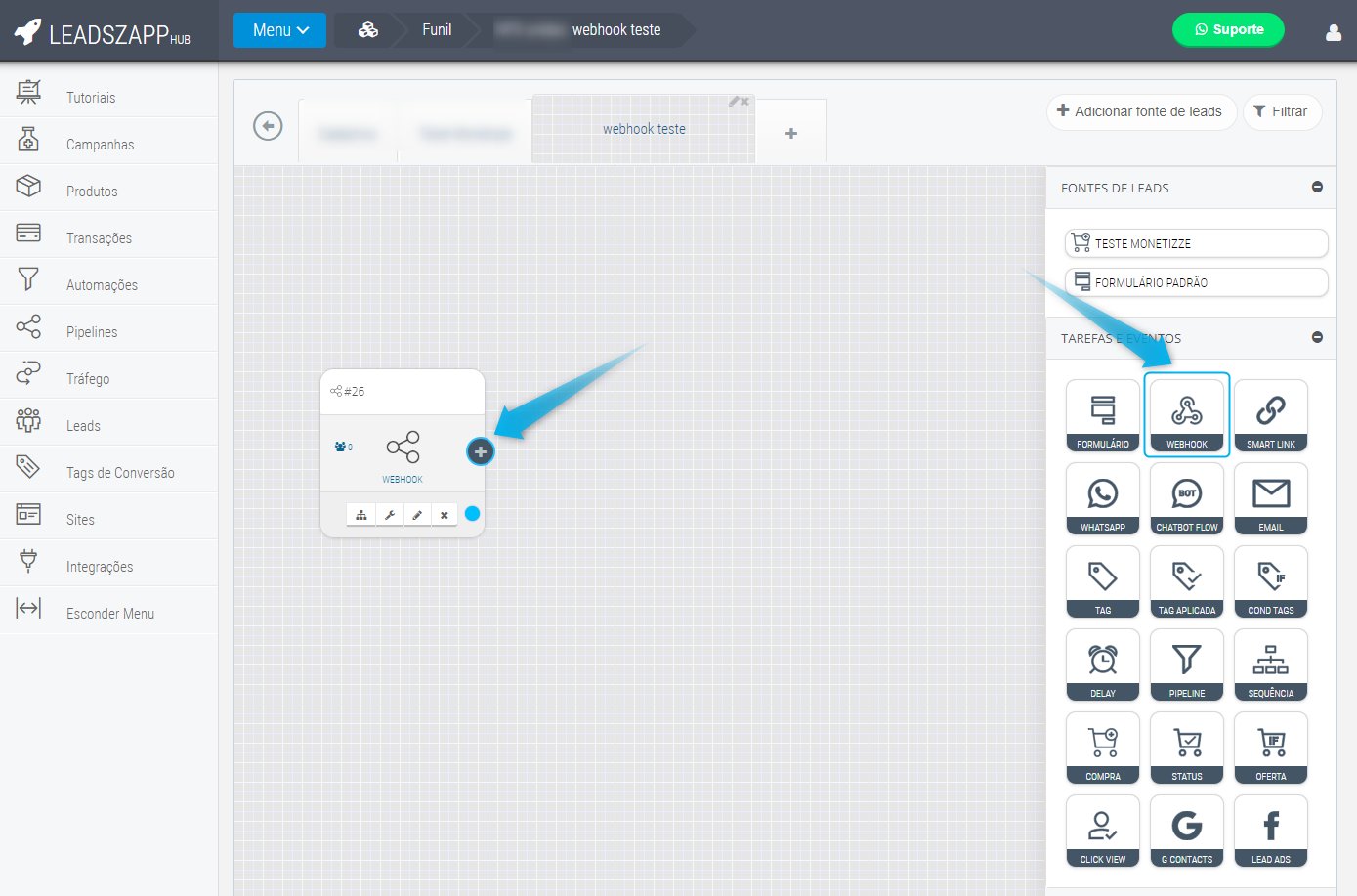Viewport: 1357px width, 896px height.
Task: Delete webhook node with the X icon
Action: click(x=445, y=515)
